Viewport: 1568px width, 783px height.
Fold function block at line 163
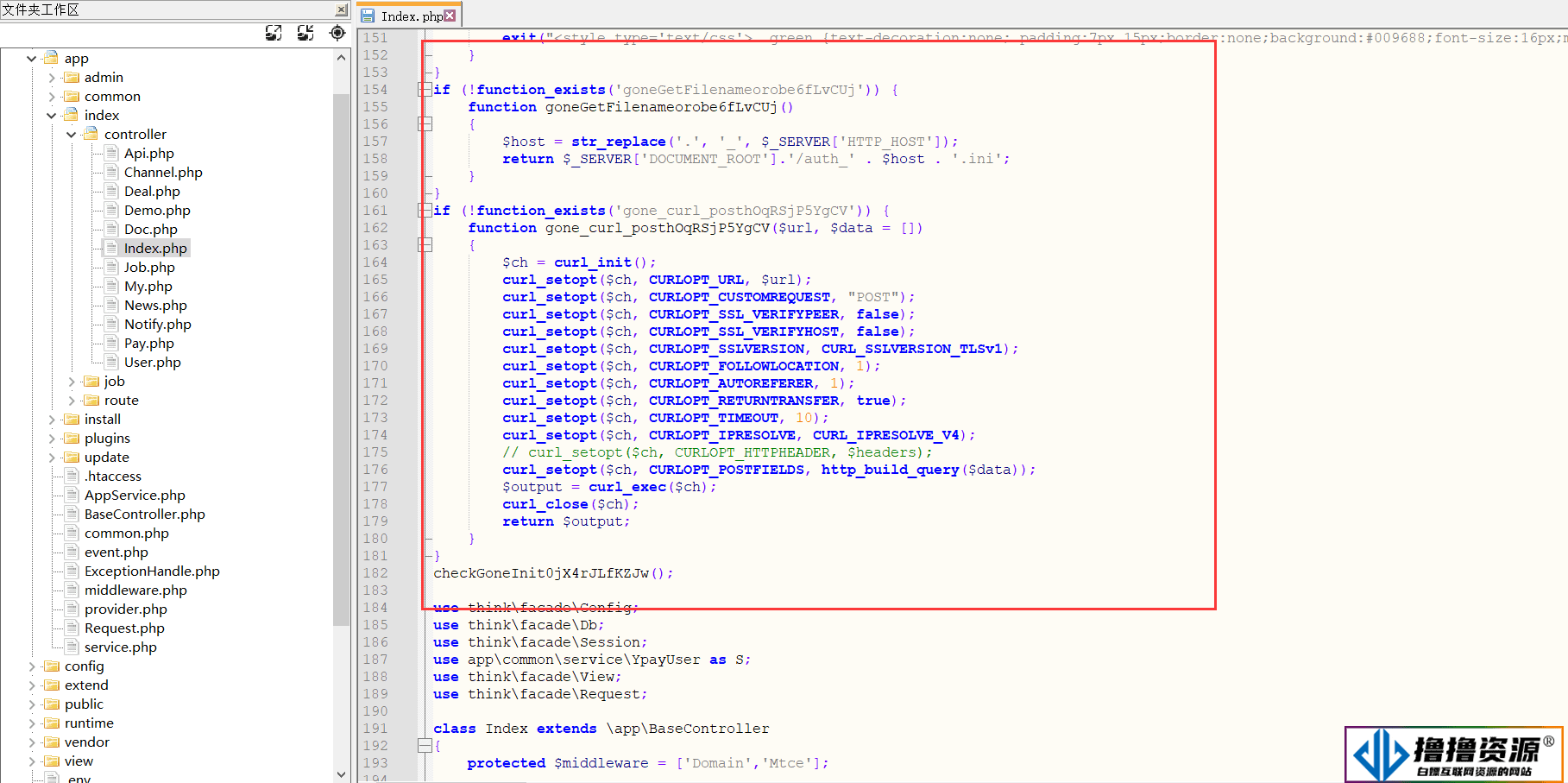425,245
